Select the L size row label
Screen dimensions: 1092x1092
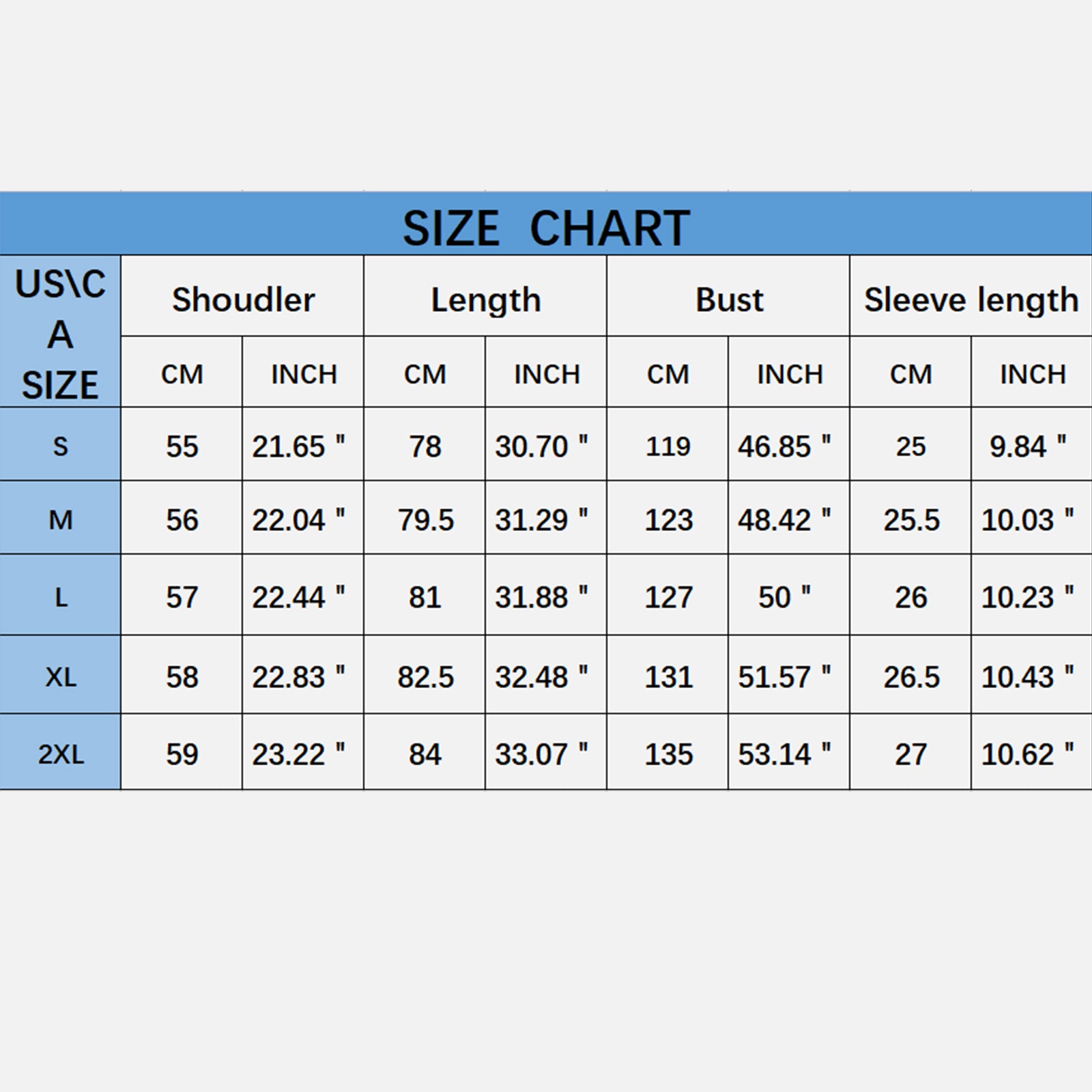[60, 597]
